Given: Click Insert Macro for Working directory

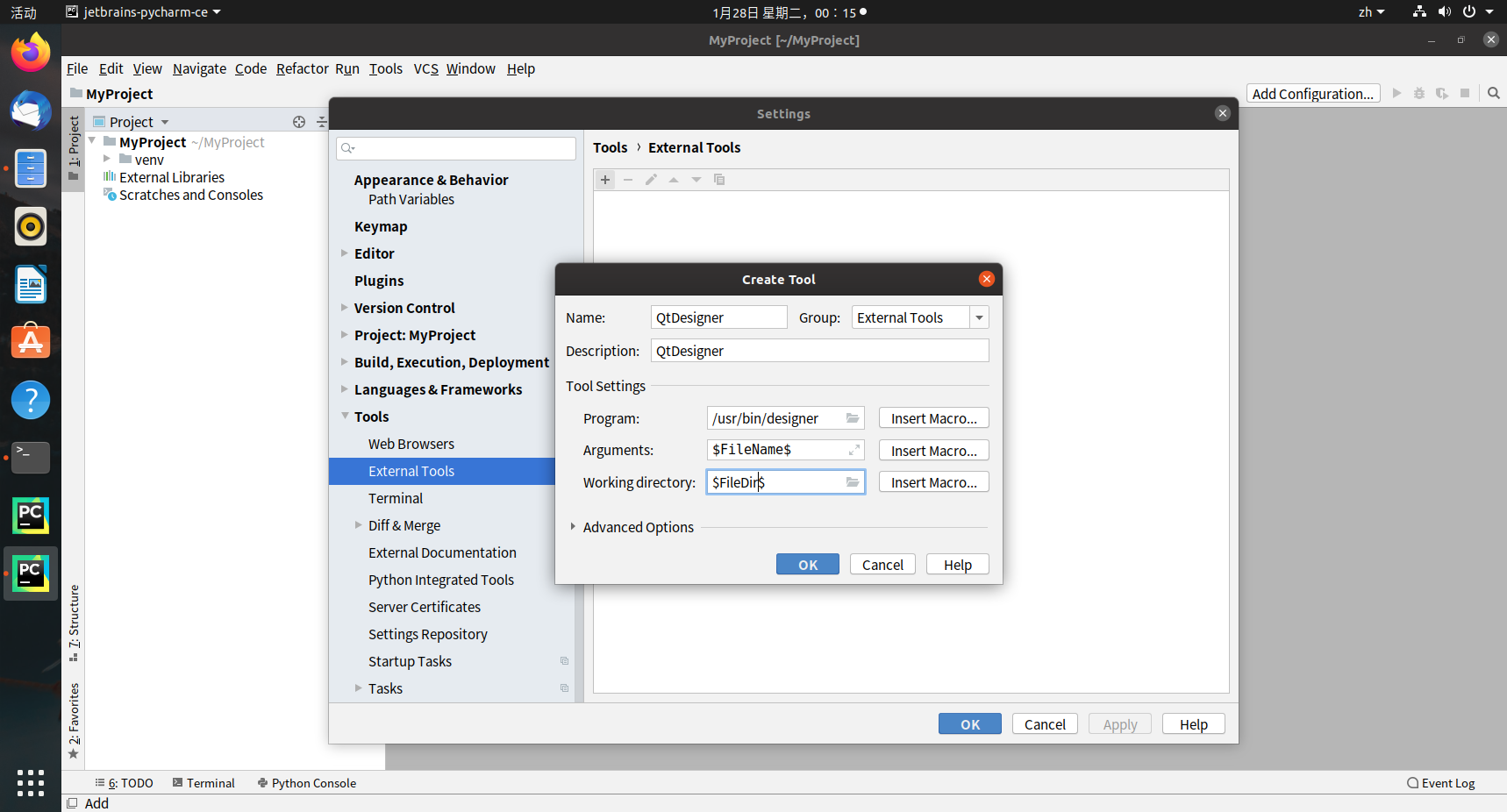Looking at the screenshot, I should 934,482.
